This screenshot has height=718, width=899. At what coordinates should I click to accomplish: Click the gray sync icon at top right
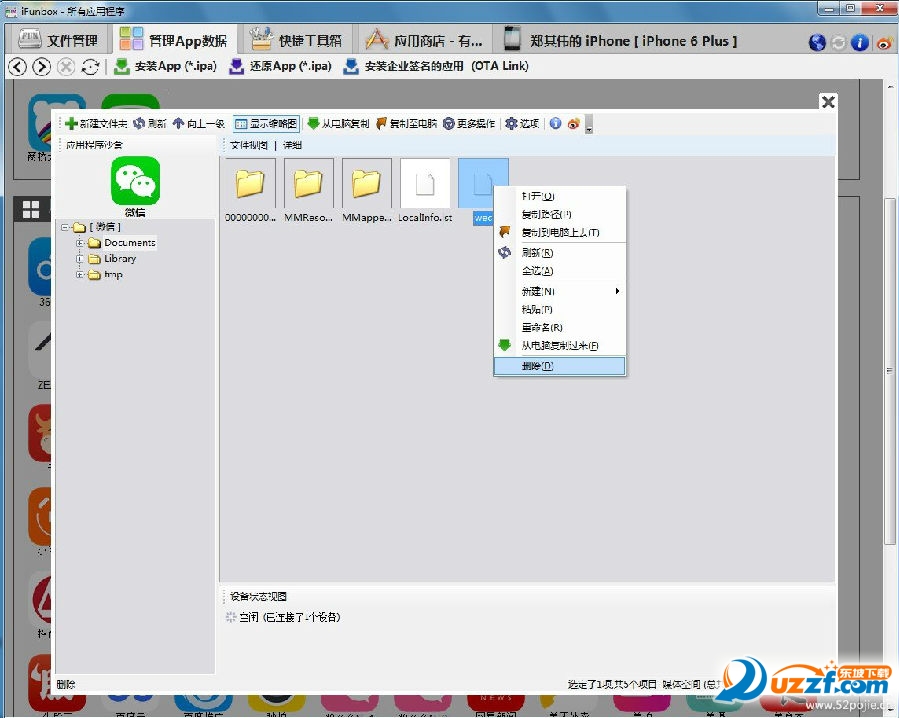(x=838, y=42)
